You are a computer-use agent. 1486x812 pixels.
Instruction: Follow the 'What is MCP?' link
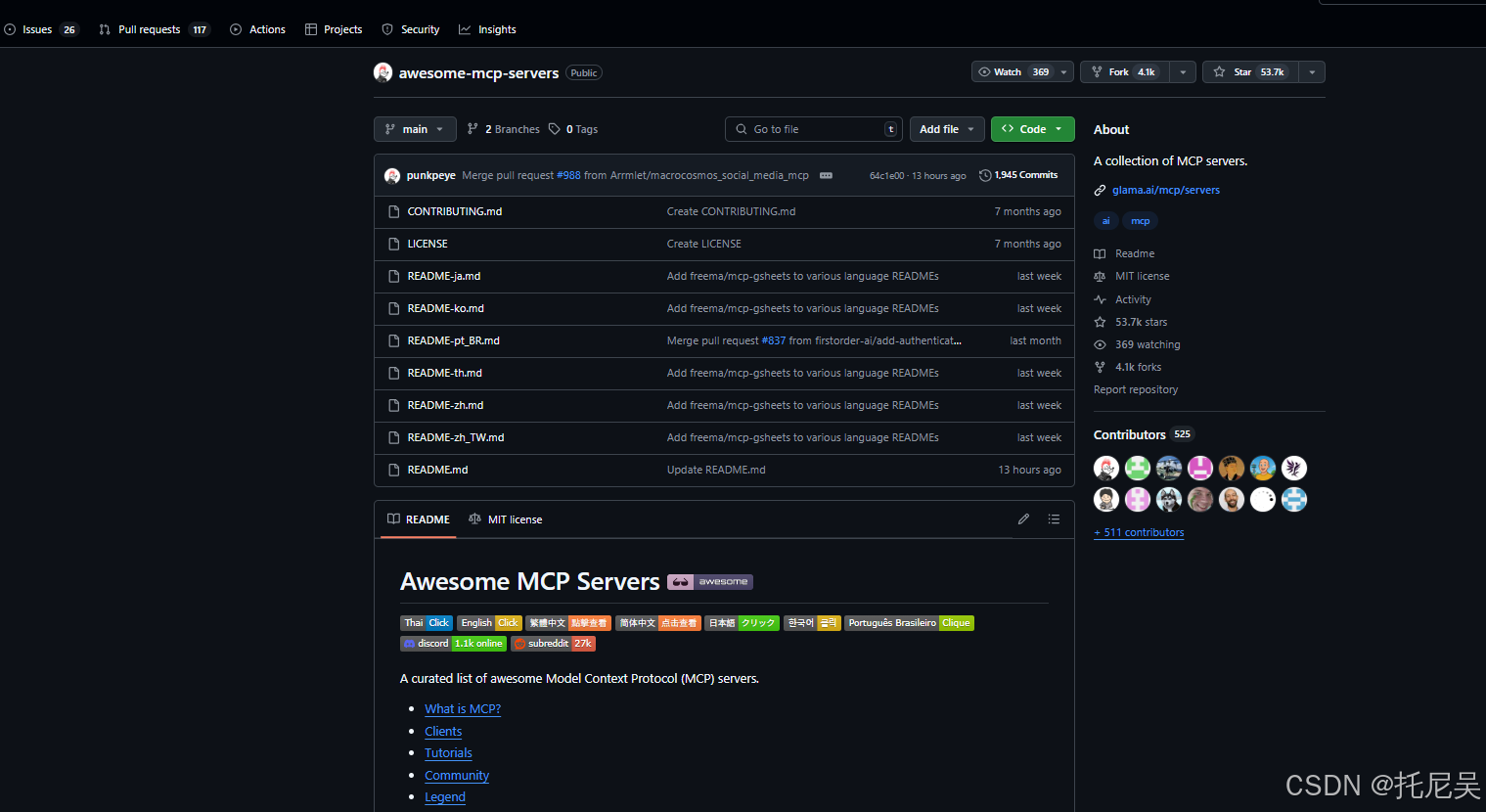click(x=463, y=709)
